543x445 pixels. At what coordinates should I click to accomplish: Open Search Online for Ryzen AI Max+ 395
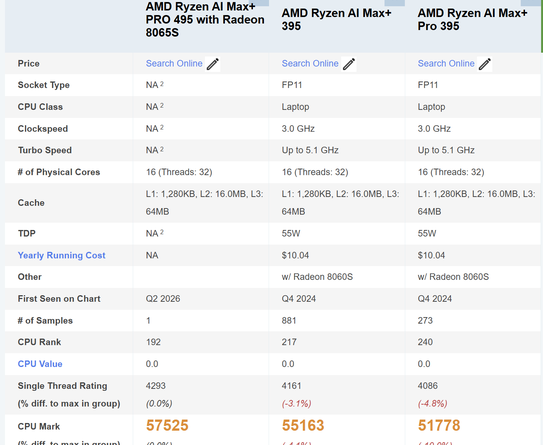click(310, 64)
